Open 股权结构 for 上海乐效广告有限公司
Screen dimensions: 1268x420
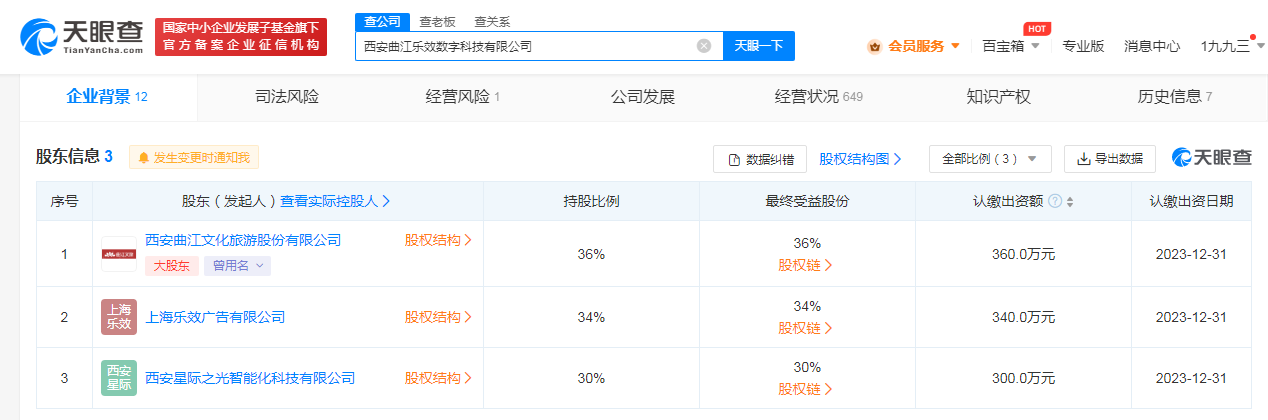pos(438,317)
